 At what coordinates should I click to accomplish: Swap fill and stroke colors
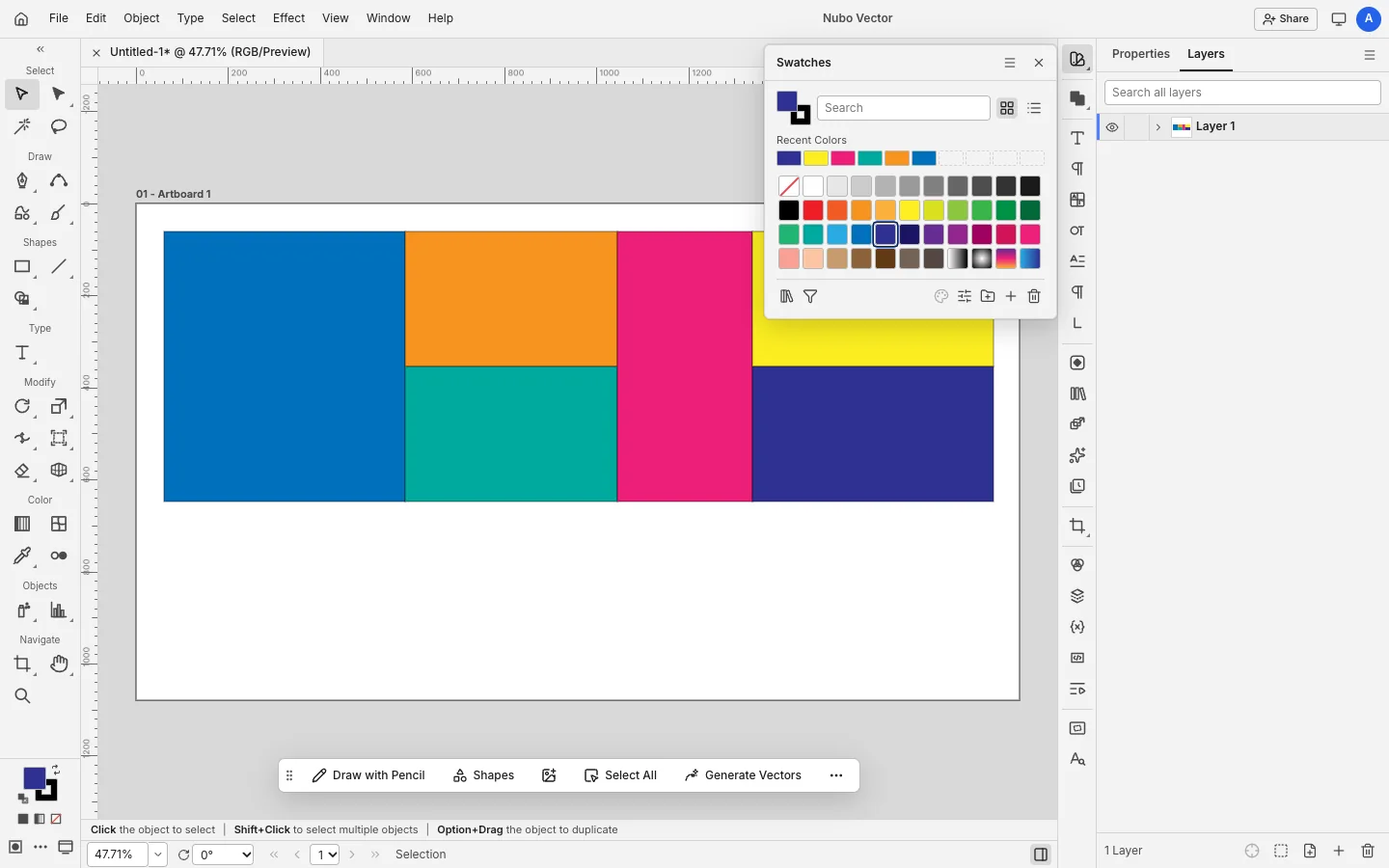click(56, 769)
